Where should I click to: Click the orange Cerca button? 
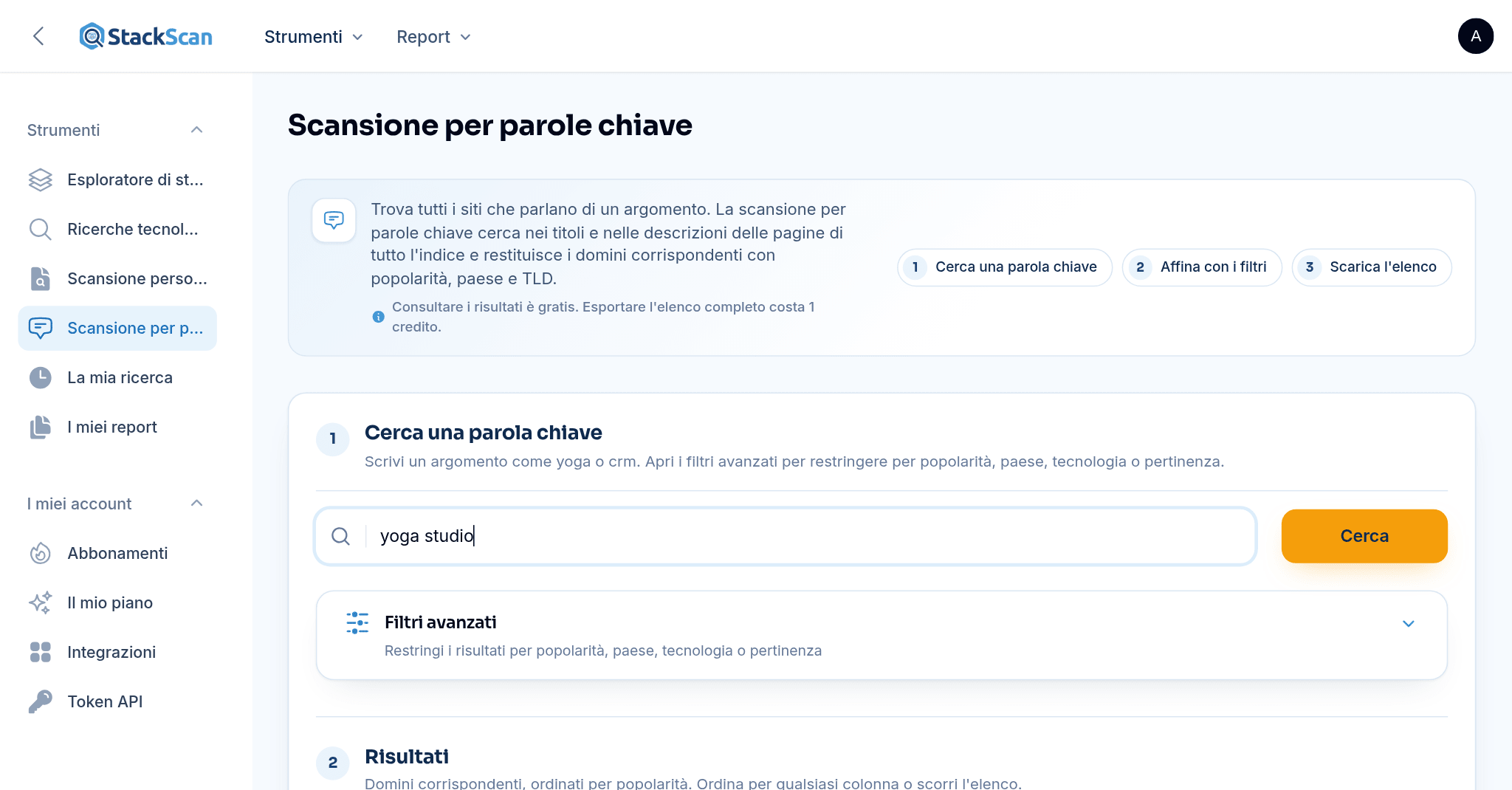(1364, 536)
